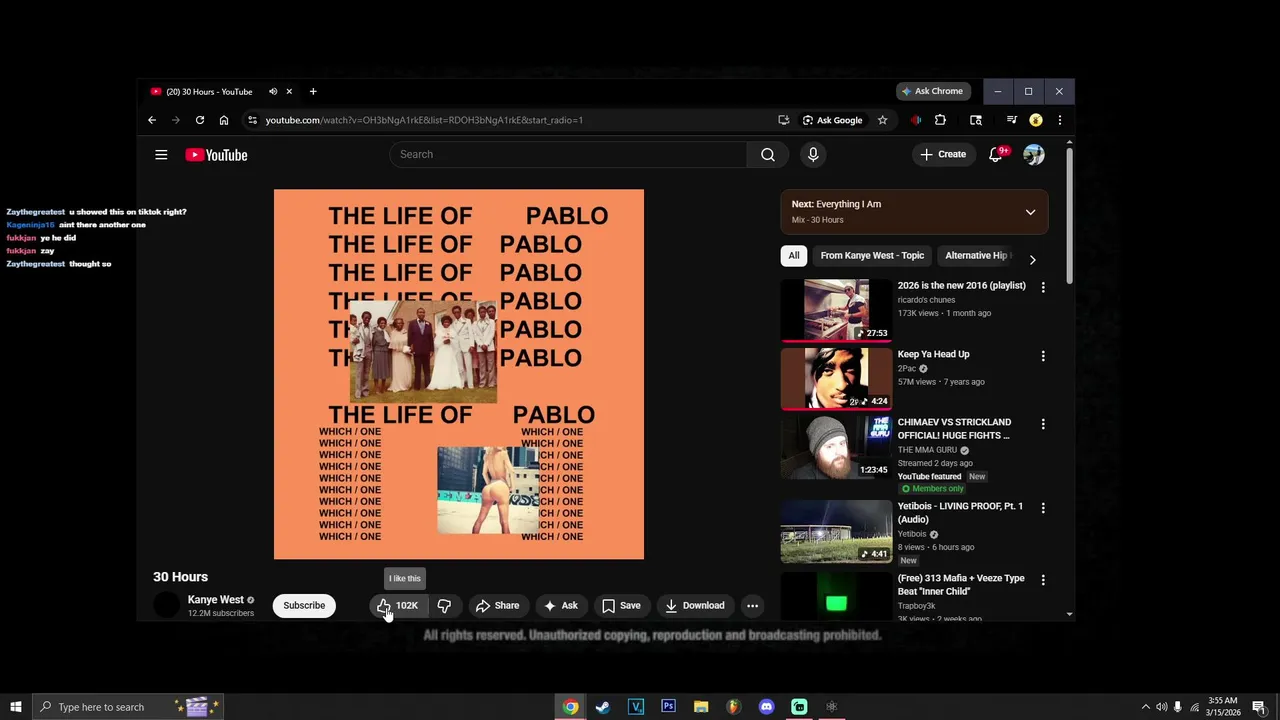The width and height of the screenshot is (1280, 720).
Task: Open the Chrome profile avatar
Action: click(x=1036, y=120)
